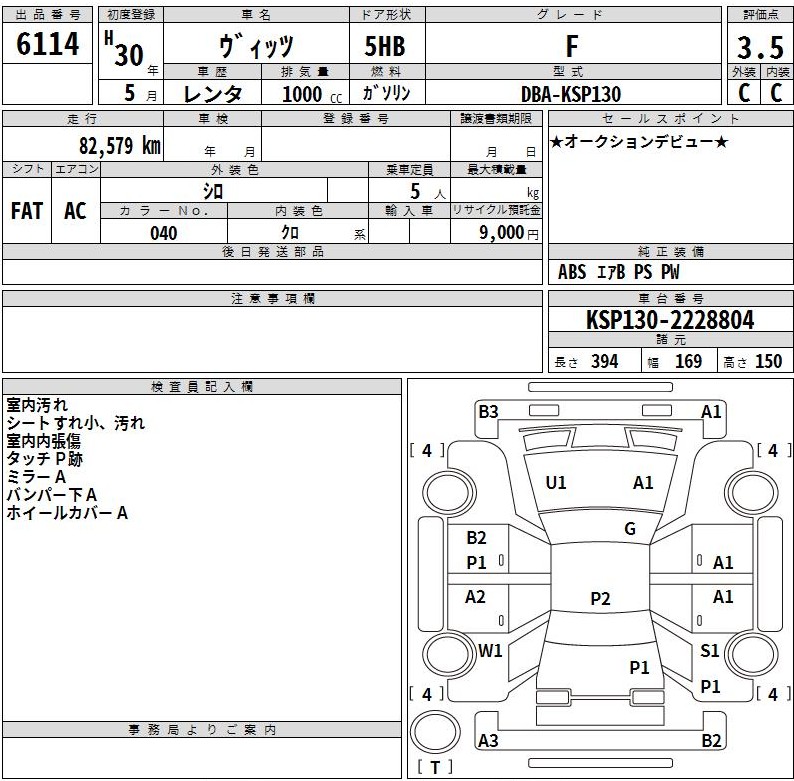Click the car name ヴィッツ
Viewport: 794px width, 781px height.
[x=256, y=46]
